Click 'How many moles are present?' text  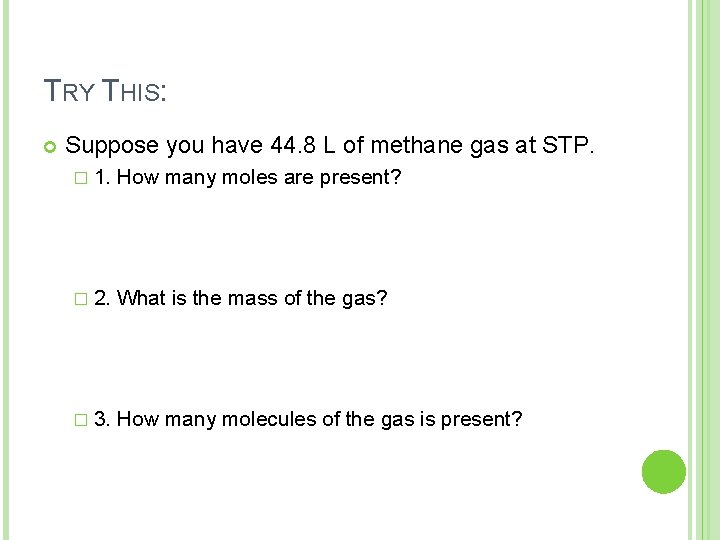pos(259,178)
